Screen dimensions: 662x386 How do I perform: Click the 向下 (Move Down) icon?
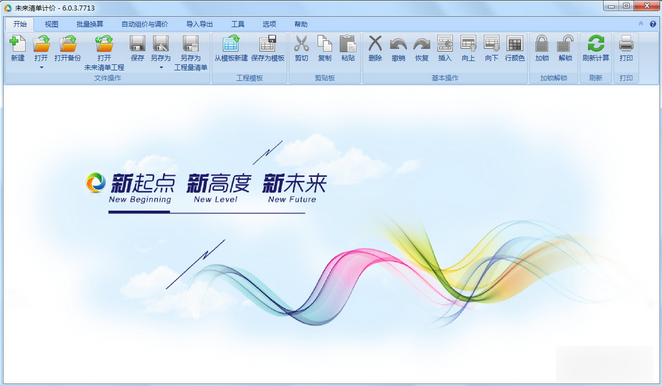[491, 43]
